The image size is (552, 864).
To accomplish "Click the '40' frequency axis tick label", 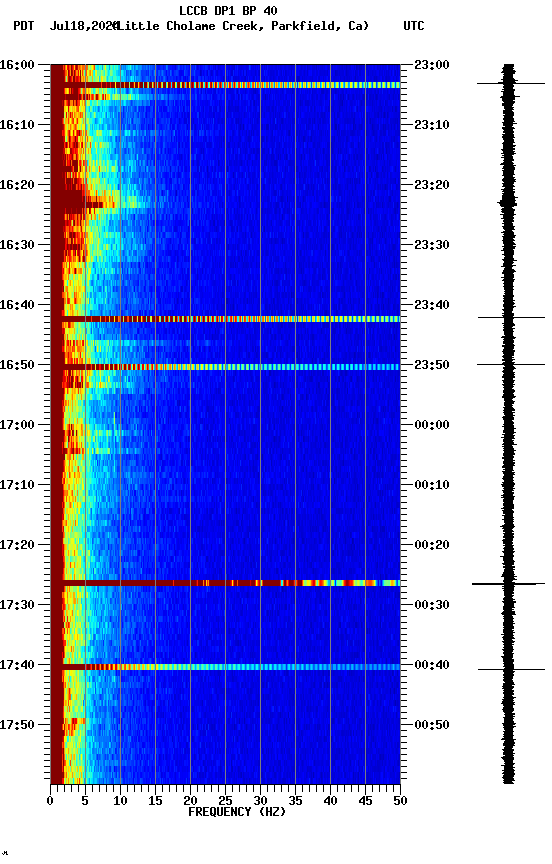I will pyautogui.click(x=330, y=801).
